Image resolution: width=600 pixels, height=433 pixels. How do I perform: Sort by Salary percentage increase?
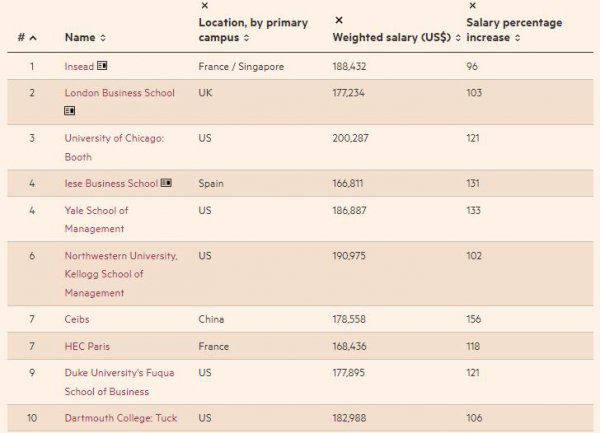518,38
